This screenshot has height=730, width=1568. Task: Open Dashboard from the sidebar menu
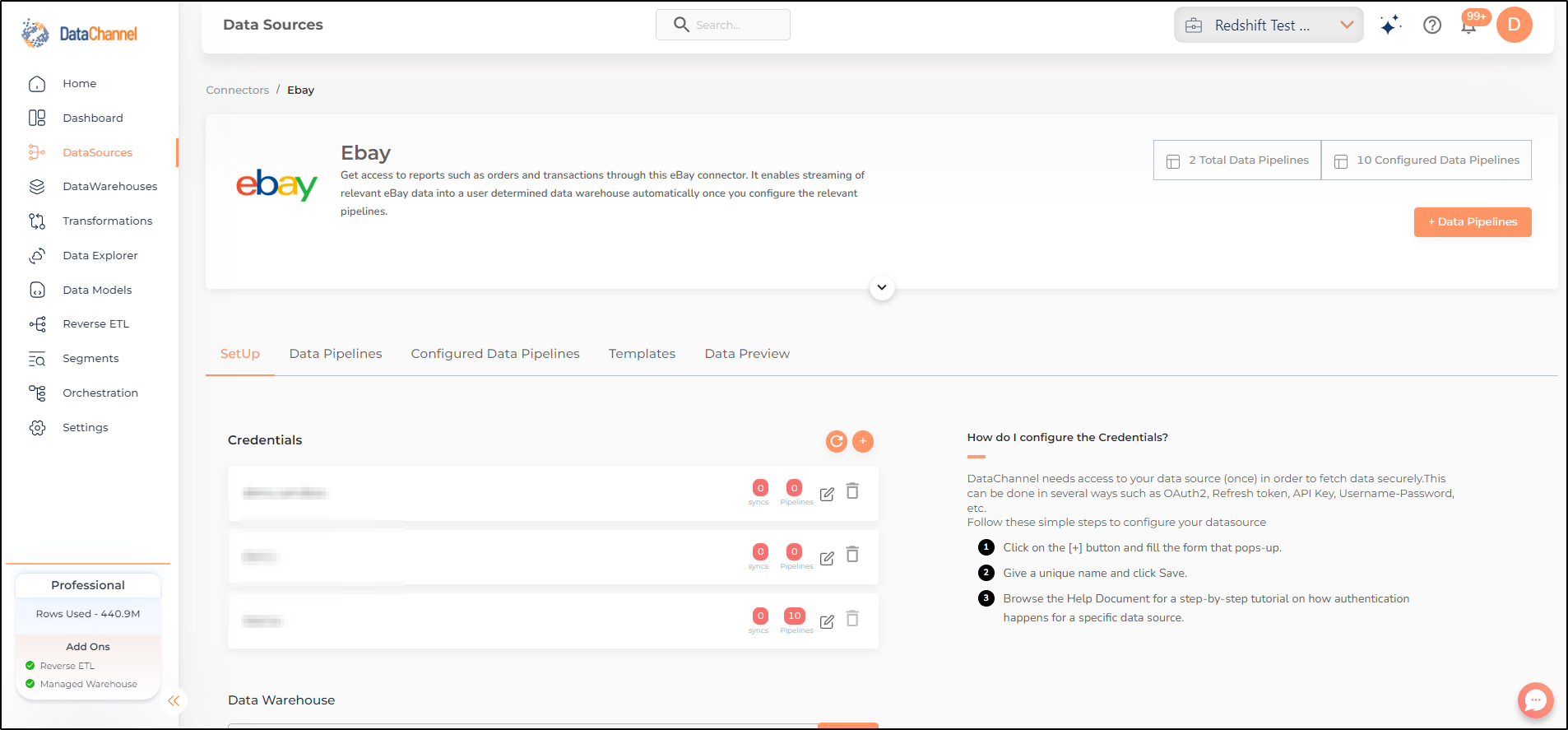tap(93, 119)
